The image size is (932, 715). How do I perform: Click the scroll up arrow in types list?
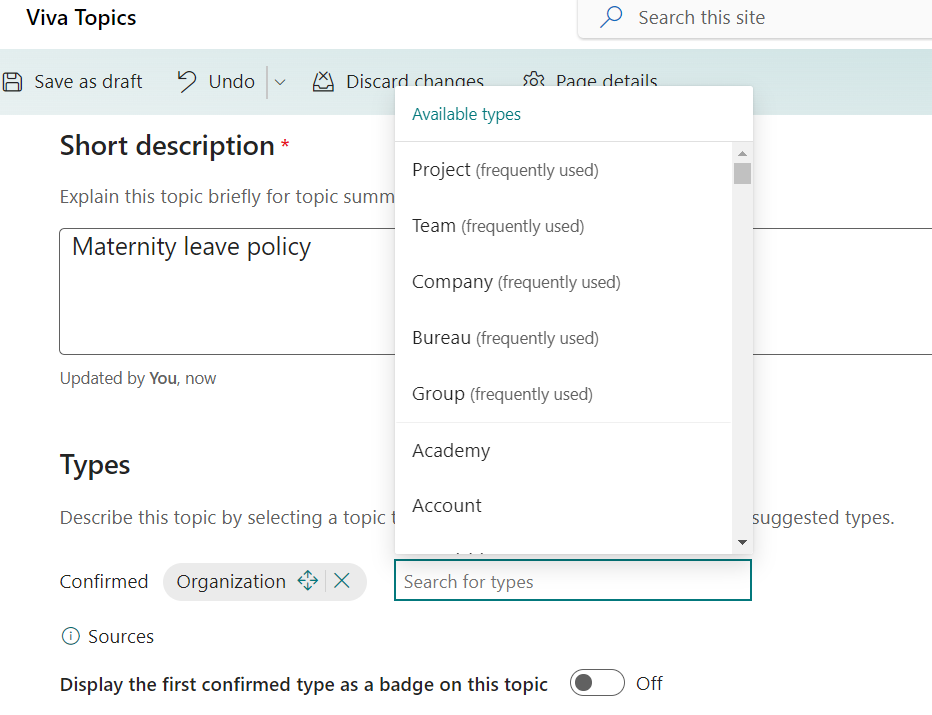742,153
